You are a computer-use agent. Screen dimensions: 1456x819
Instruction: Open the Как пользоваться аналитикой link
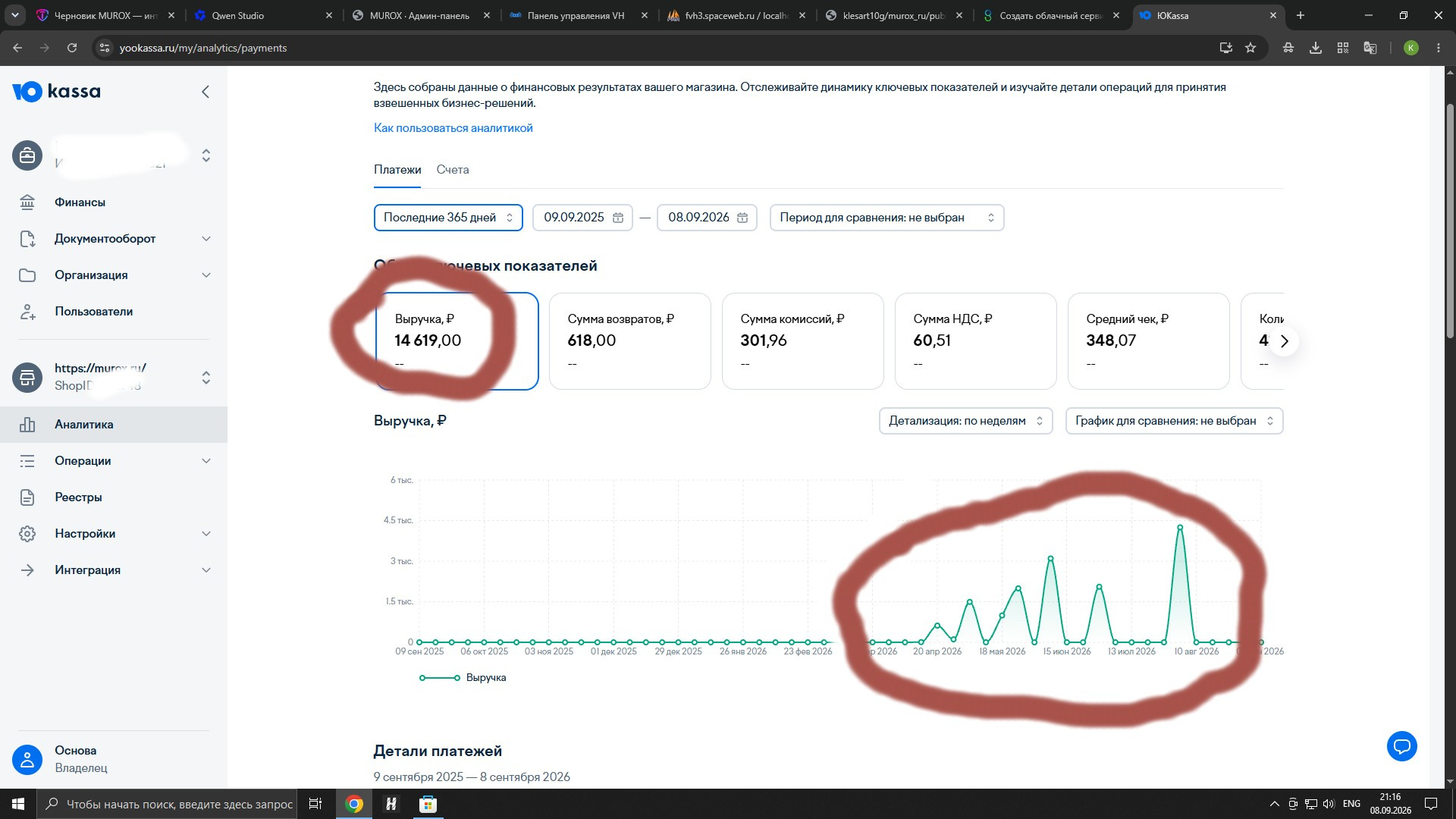coord(453,128)
